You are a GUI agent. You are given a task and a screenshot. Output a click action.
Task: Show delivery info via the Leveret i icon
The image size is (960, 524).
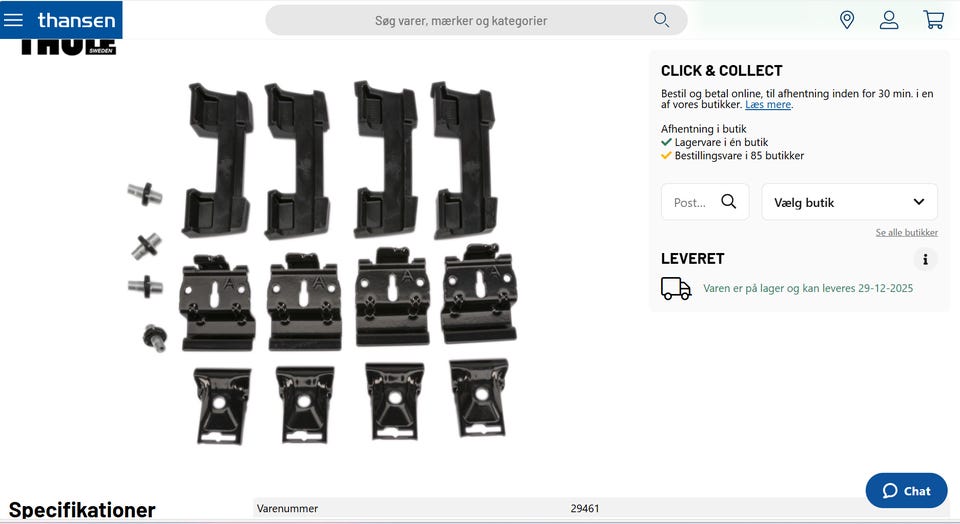(x=925, y=260)
